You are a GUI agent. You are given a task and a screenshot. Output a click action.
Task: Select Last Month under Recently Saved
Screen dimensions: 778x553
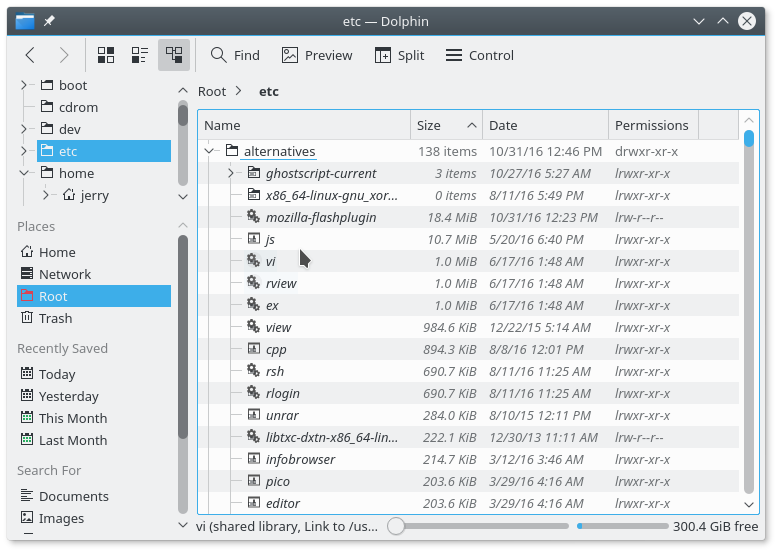tap(72, 440)
